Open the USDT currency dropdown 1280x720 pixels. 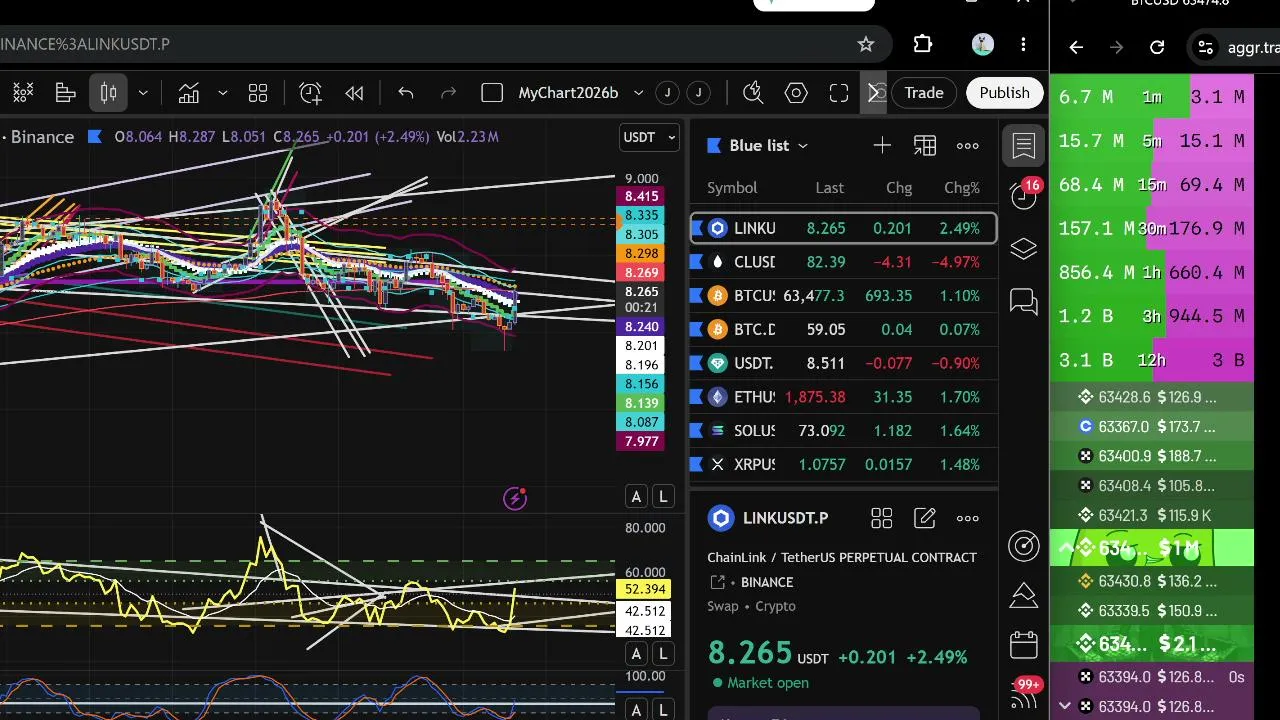click(x=650, y=137)
